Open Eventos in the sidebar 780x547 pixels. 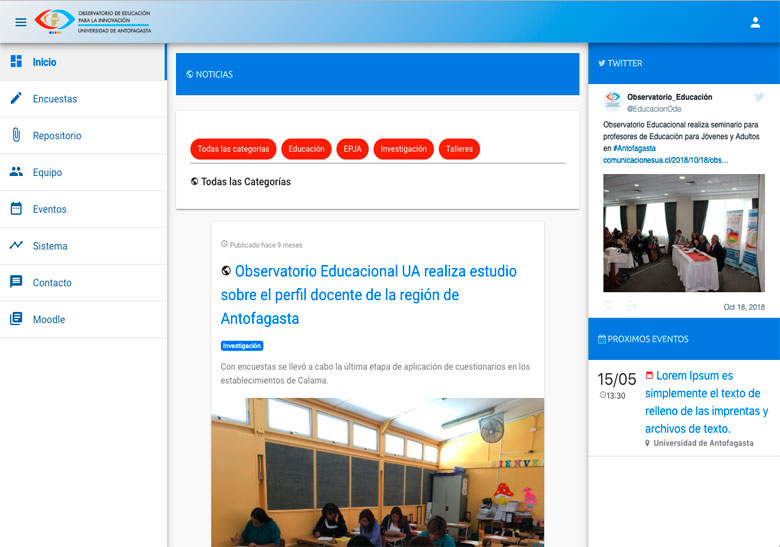pyautogui.click(x=83, y=209)
